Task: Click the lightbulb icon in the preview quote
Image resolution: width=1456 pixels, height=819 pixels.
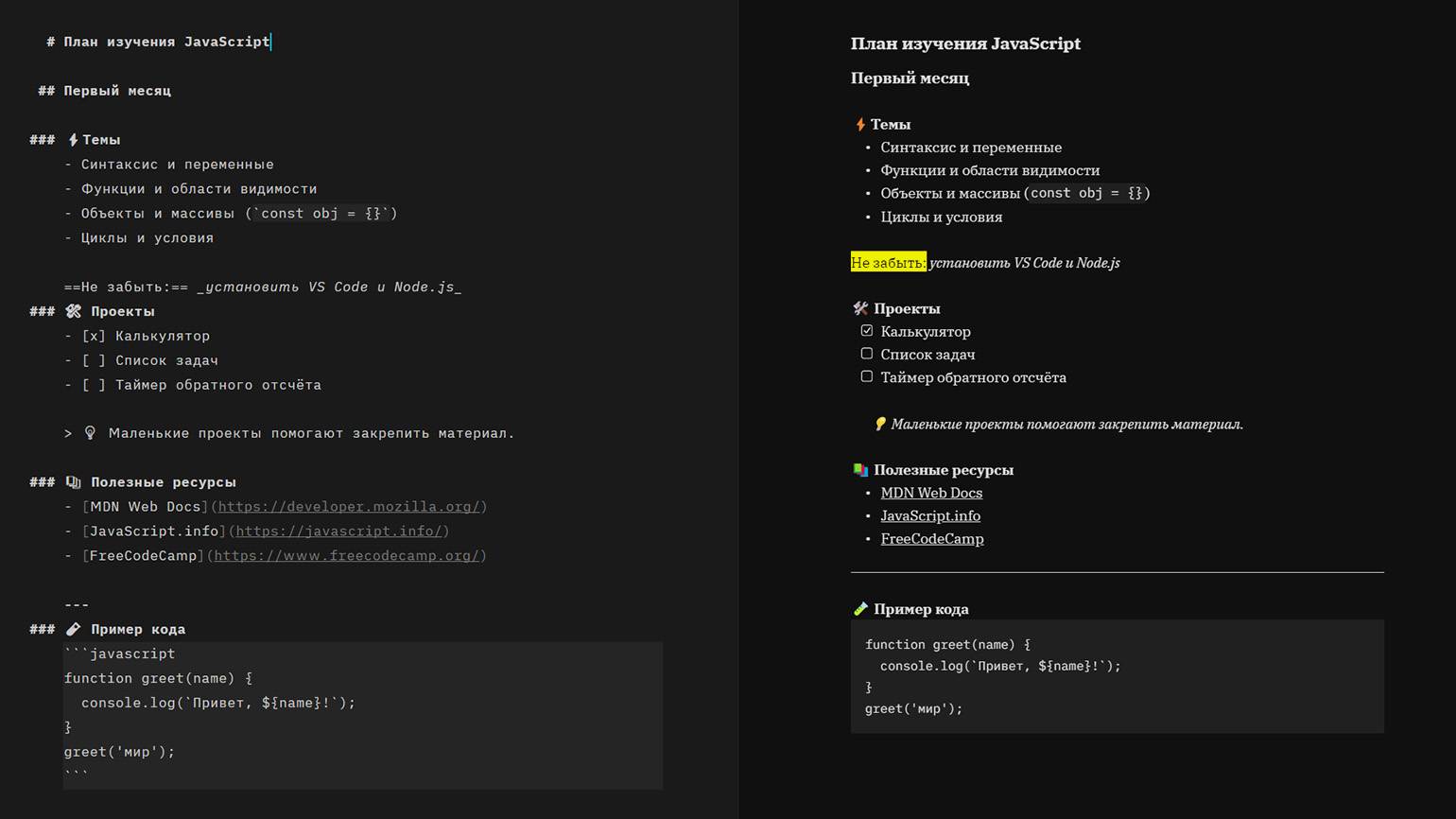Action: pyautogui.click(x=880, y=425)
